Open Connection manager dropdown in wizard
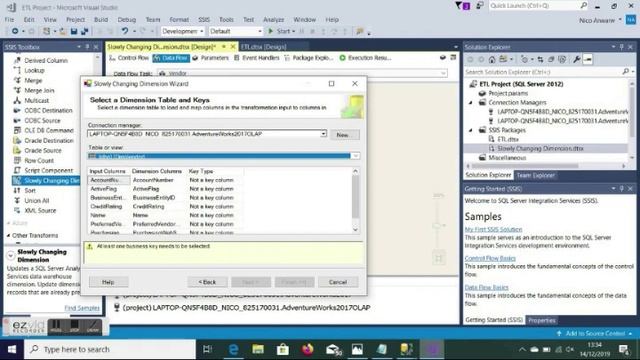Screen dimensions: 640x360 [323, 134]
